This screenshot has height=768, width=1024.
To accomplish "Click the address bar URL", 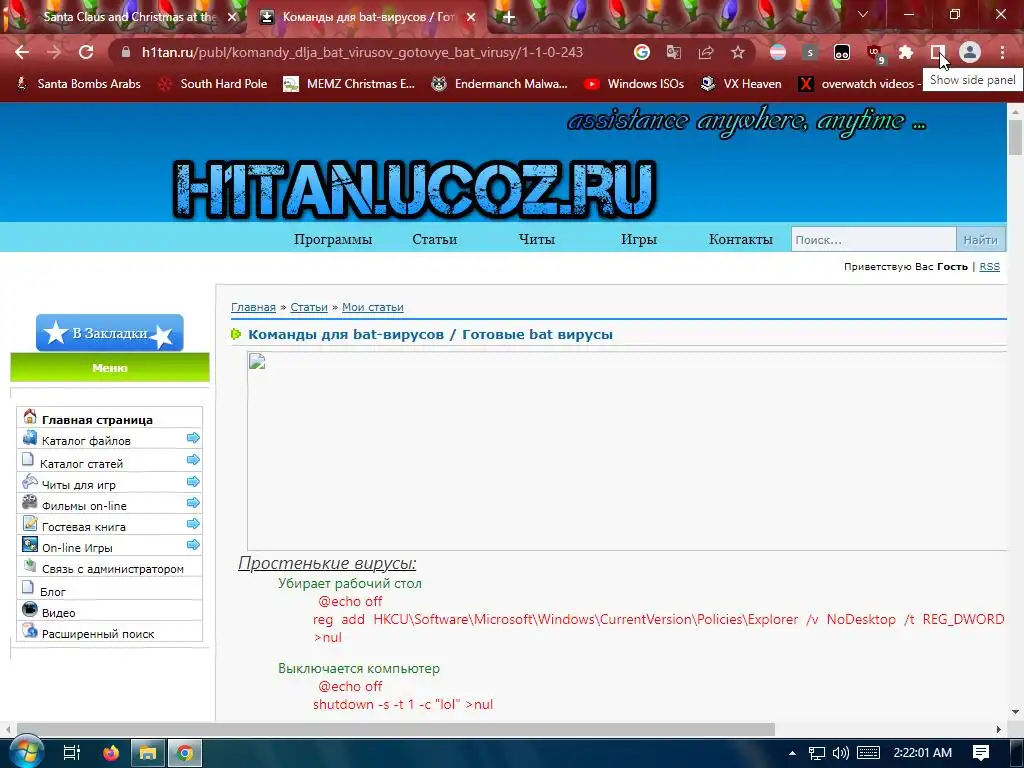I will coord(362,52).
